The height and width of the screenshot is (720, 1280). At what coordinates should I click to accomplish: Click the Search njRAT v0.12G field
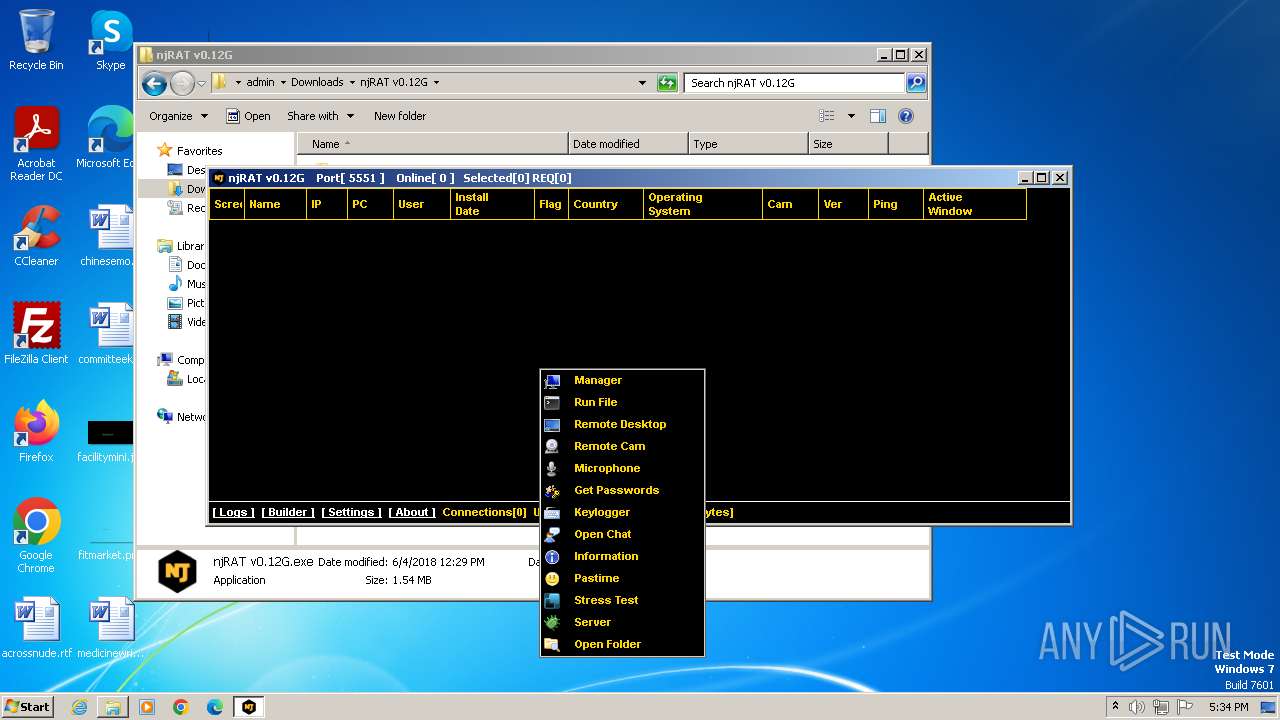pos(795,83)
